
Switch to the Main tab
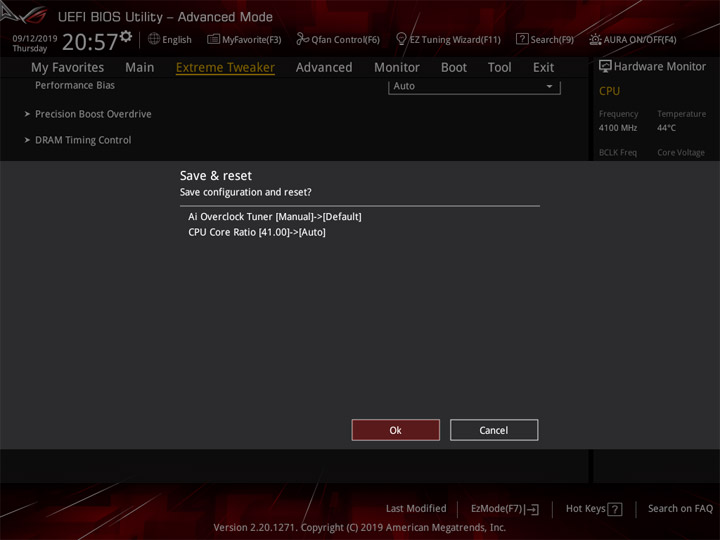pyautogui.click(x=140, y=68)
